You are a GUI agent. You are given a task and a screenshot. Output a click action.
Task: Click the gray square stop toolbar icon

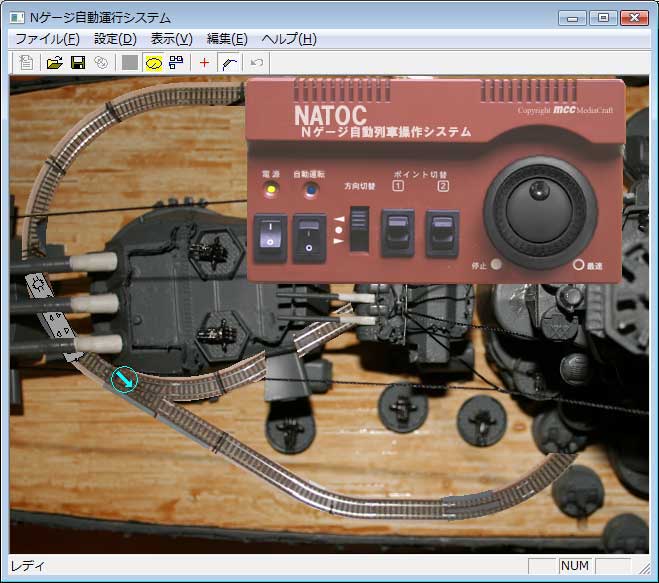coord(130,63)
